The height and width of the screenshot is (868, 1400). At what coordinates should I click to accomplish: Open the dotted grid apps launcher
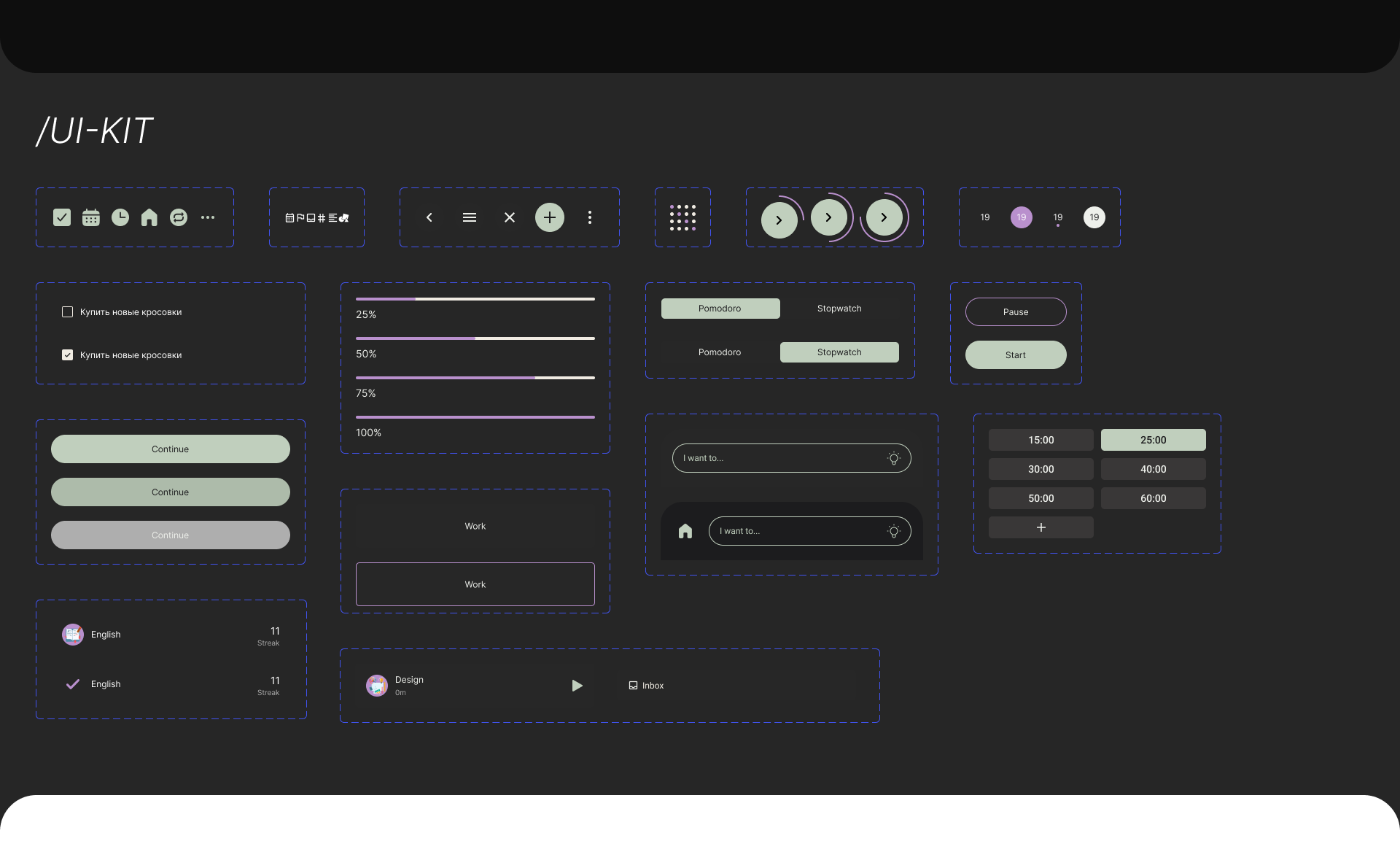[682, 217]
